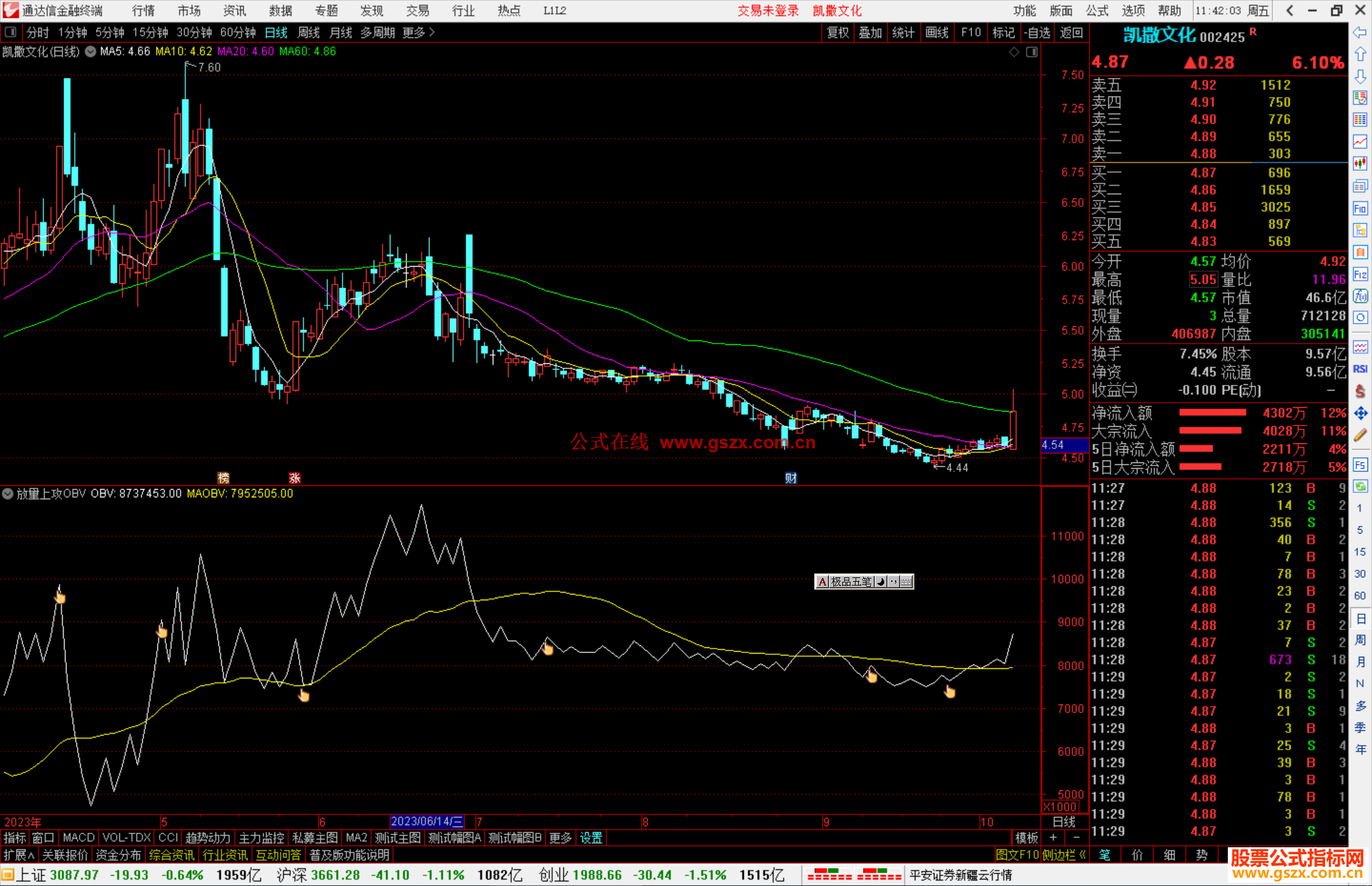Image resolution: width=1372 pixels, height=886 pixels.
Task: Open the F12 sidebar icon
Action: (x=1360, y=274)
